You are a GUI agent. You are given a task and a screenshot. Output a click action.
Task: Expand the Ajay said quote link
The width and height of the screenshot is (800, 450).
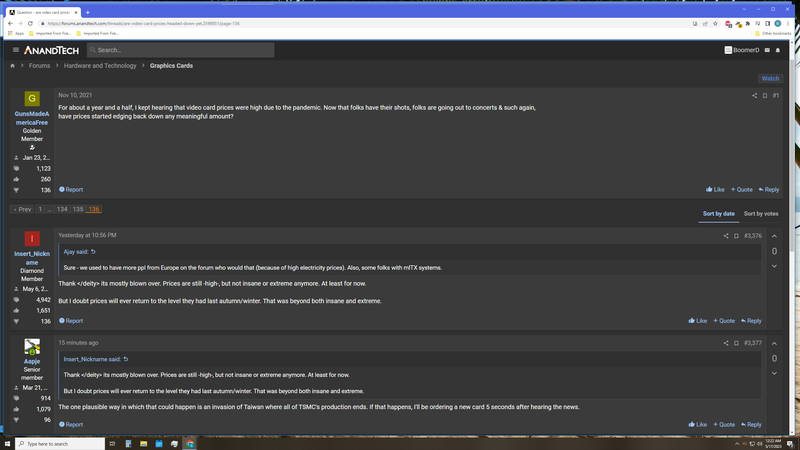click(x=80, y=252)
